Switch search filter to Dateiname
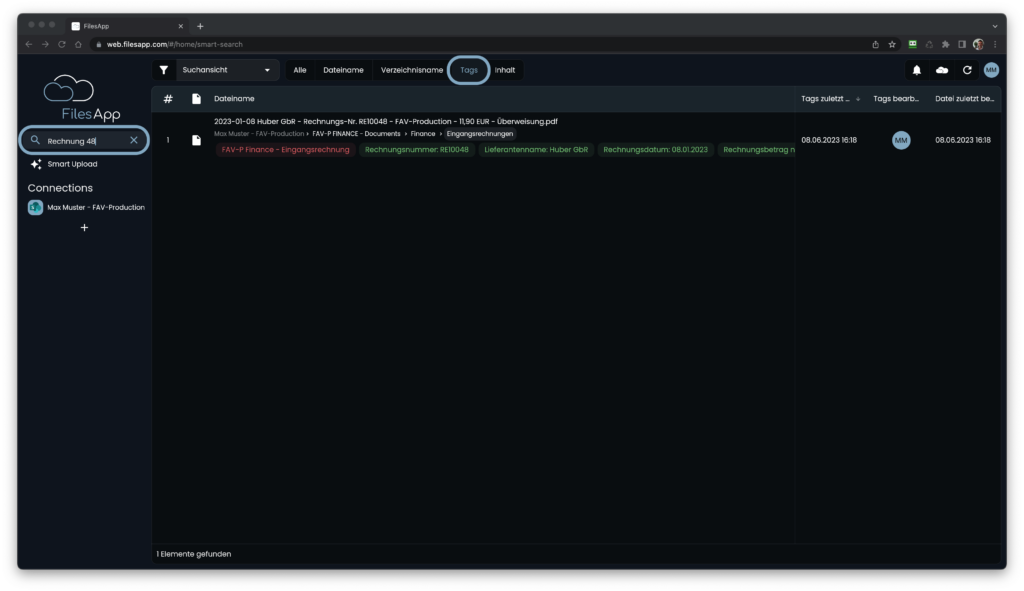 click(x=343, y=70)
